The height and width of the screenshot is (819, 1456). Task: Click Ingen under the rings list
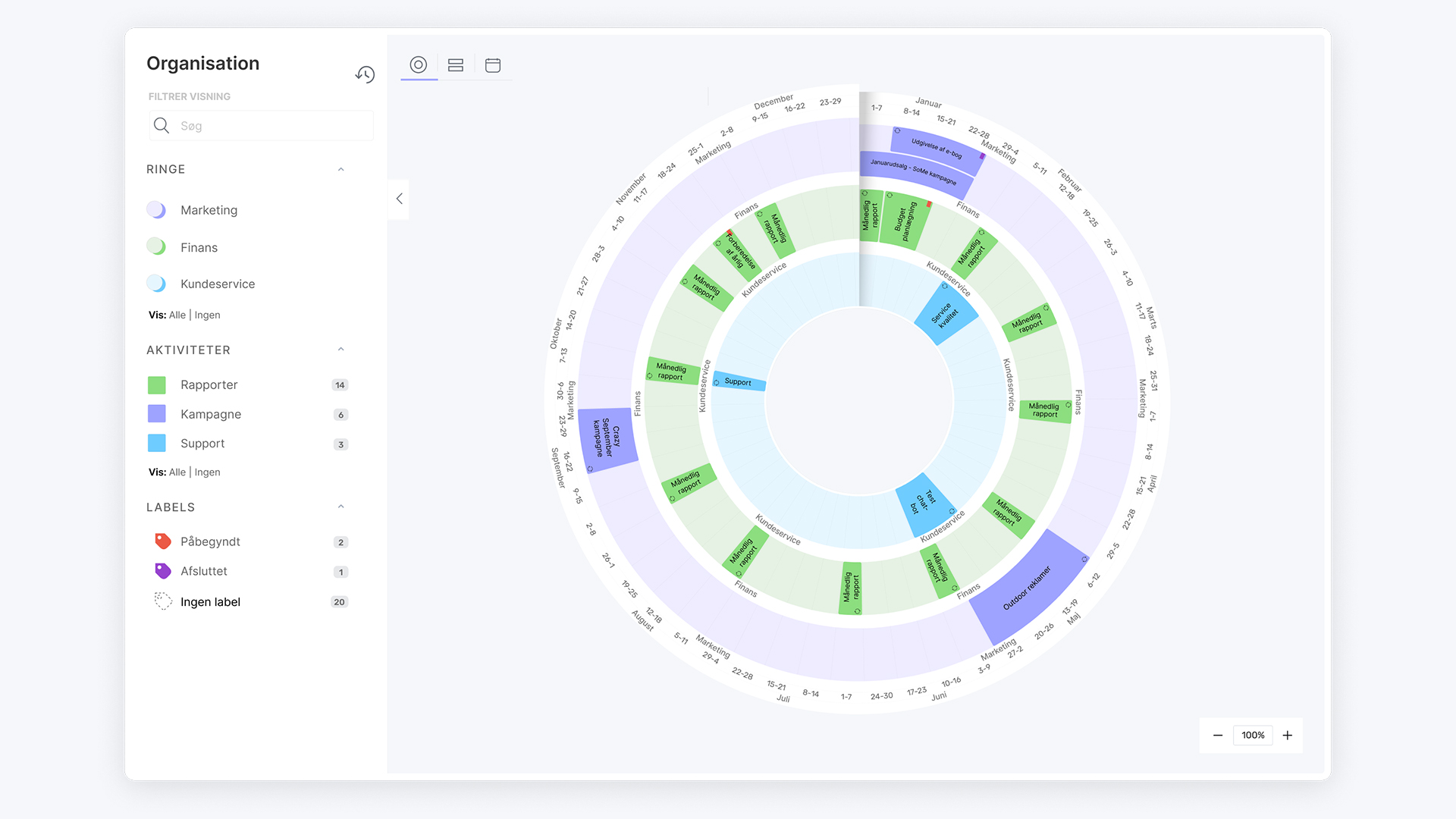pyautogui.click(x=207, y=315)
